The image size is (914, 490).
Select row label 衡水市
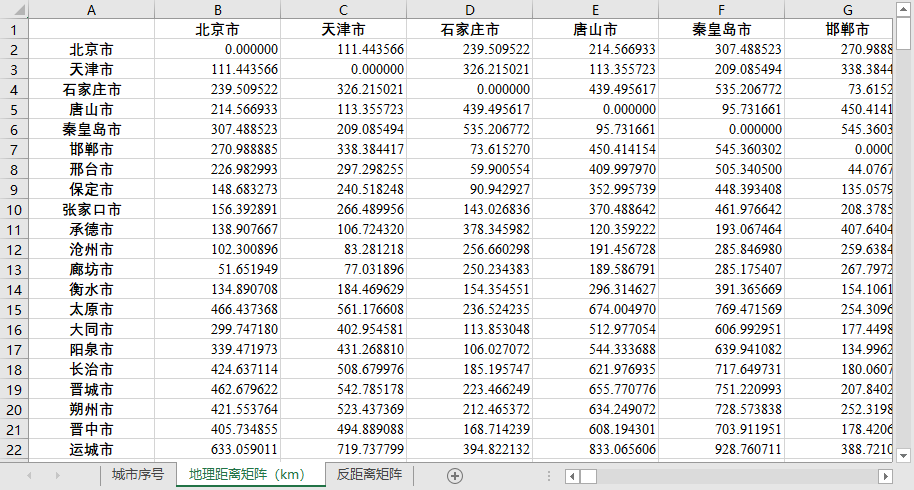click(x=92, y=290)
